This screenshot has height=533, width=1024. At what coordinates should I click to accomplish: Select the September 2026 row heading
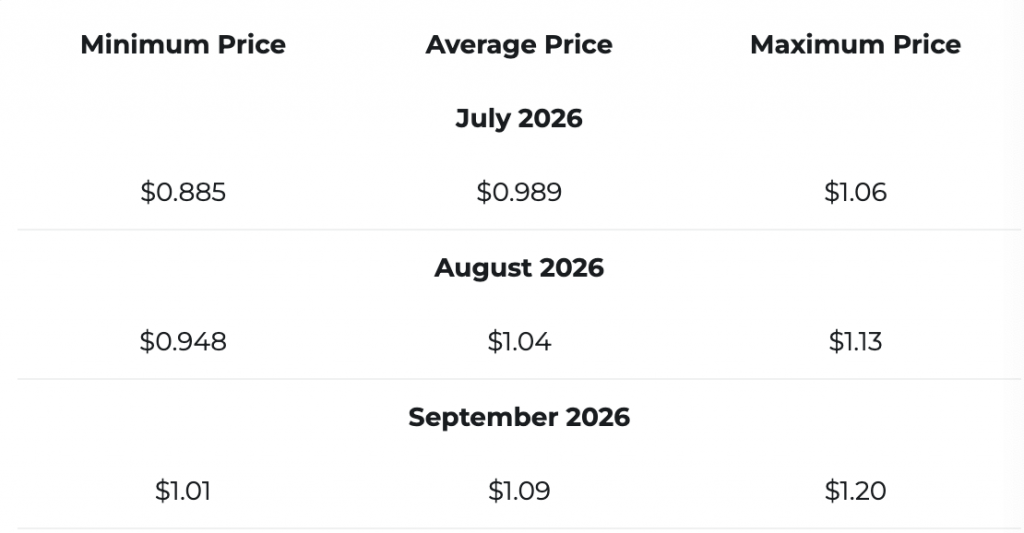tap(519, 417)
